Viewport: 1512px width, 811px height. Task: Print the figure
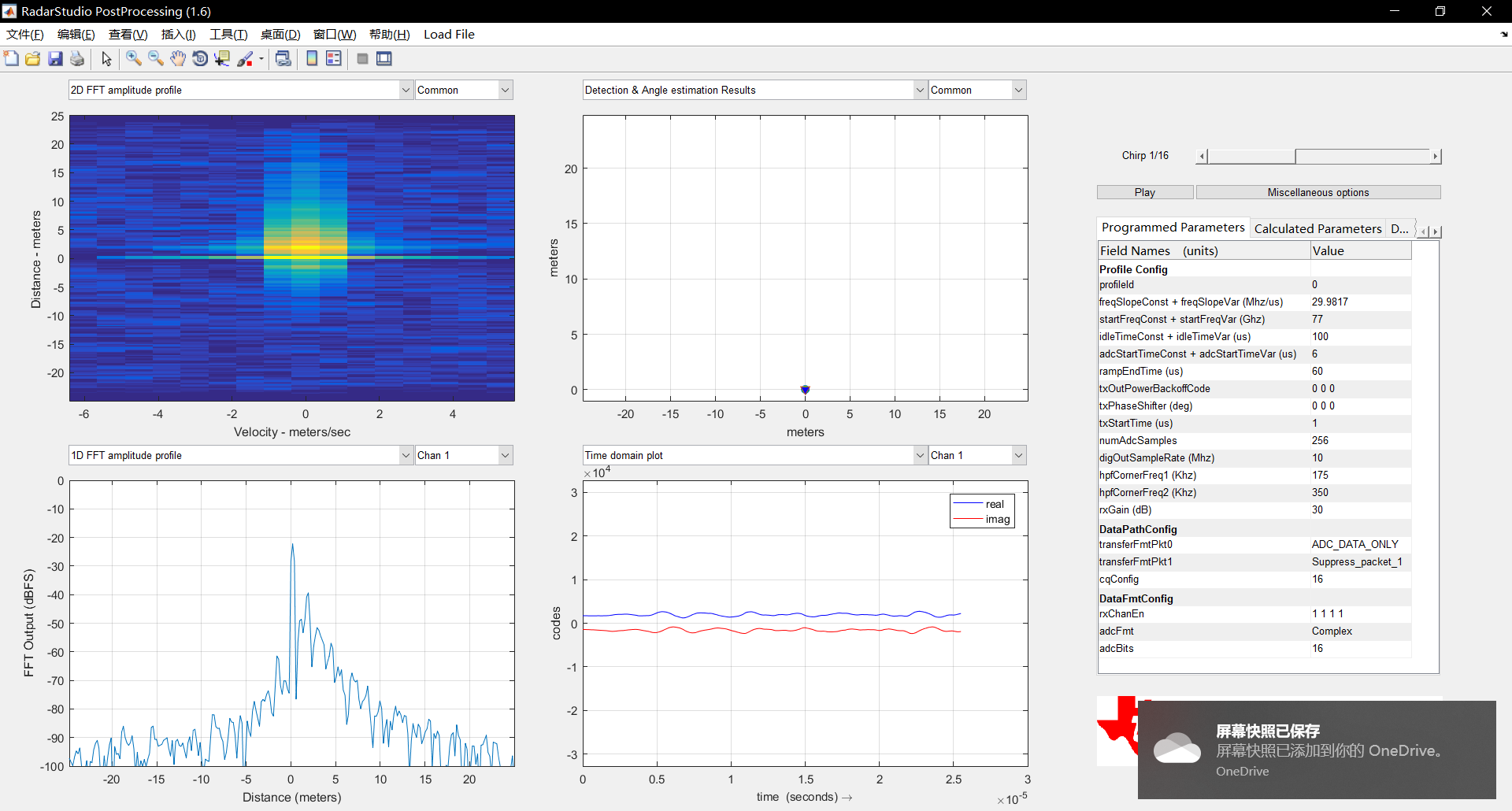(76, 58)
